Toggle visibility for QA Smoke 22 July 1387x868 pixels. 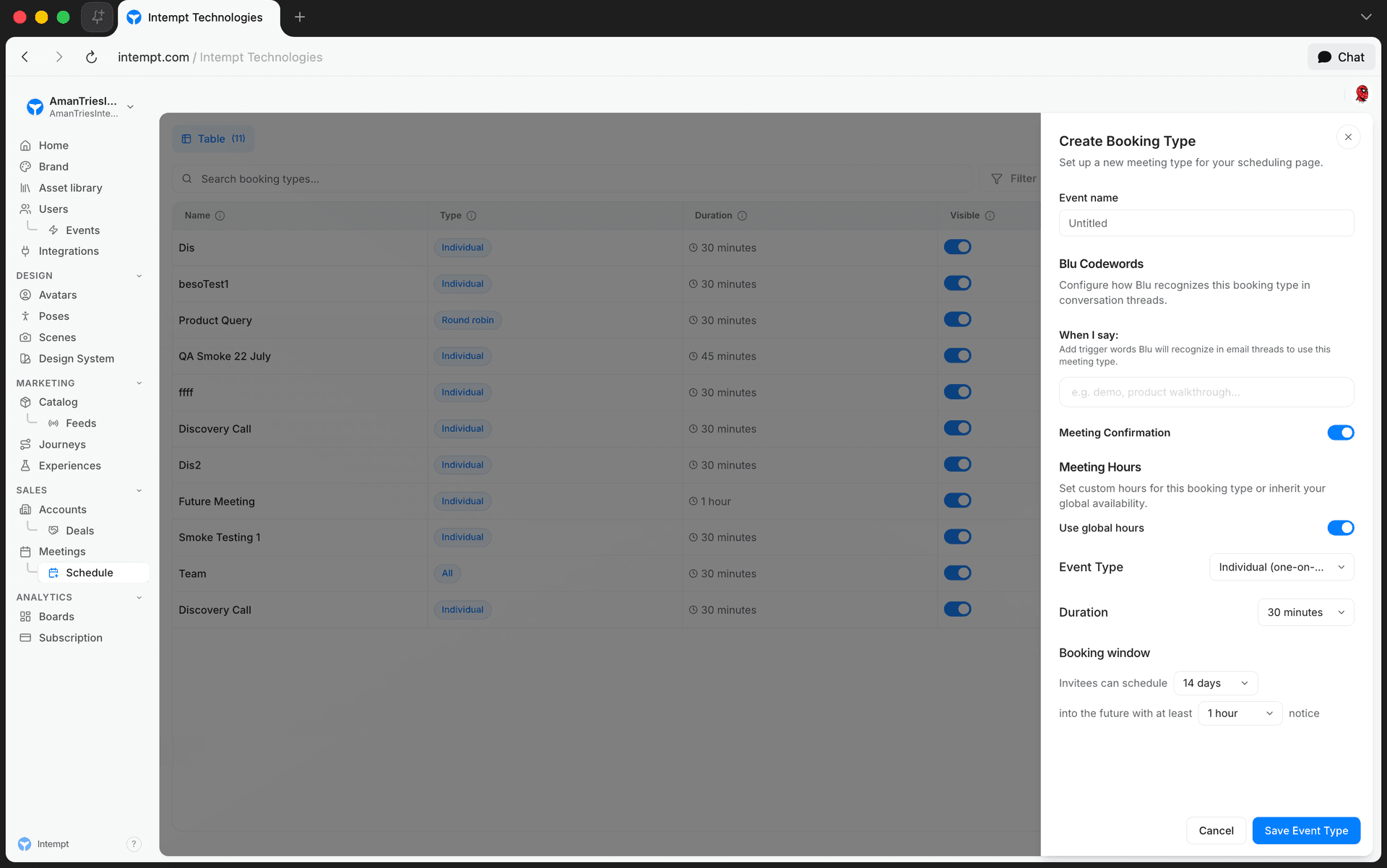pyautogui.click(x=957, y=355)
